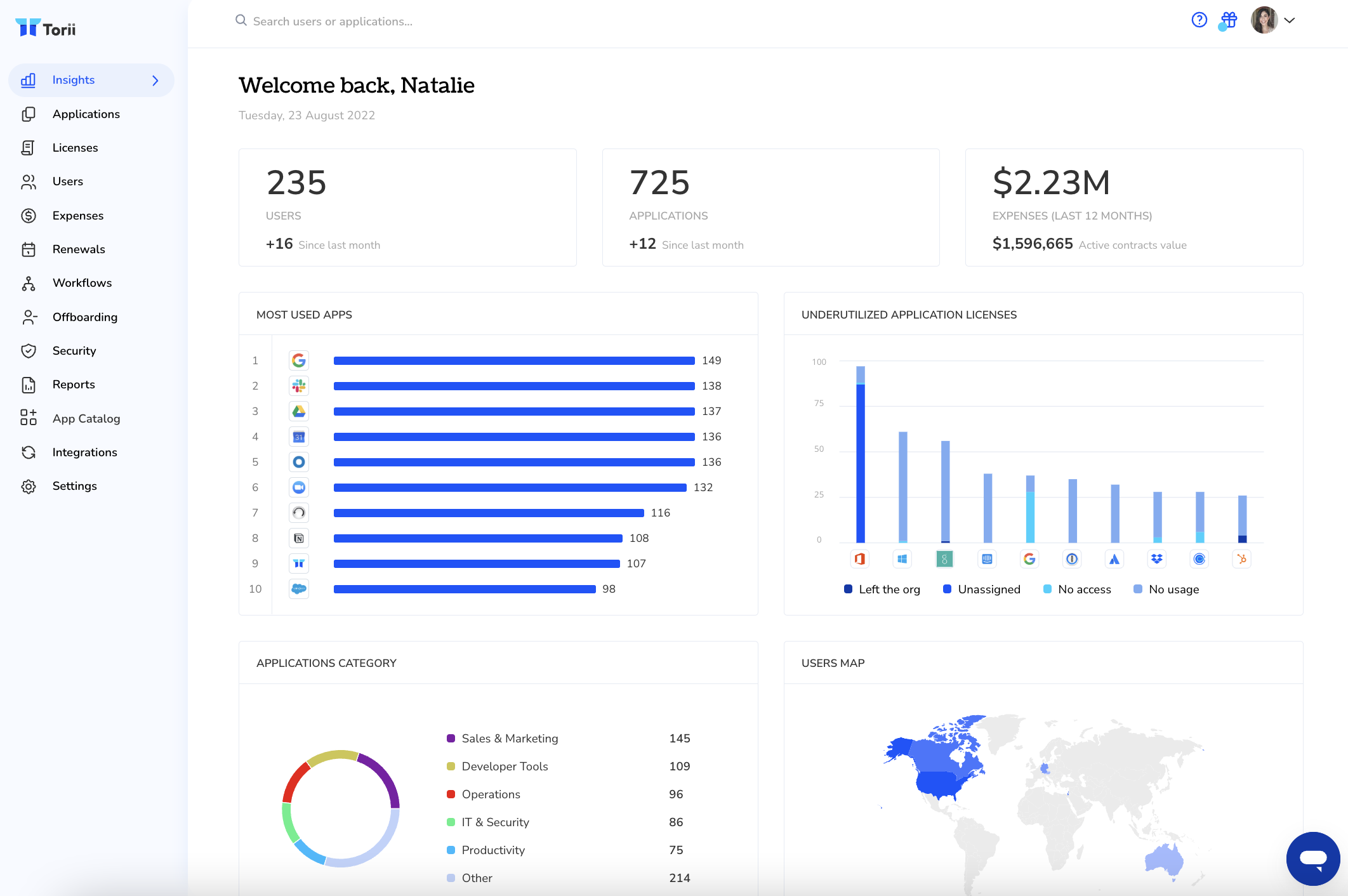Click the Slack icon in Most Used Apps

coord(299,386)
